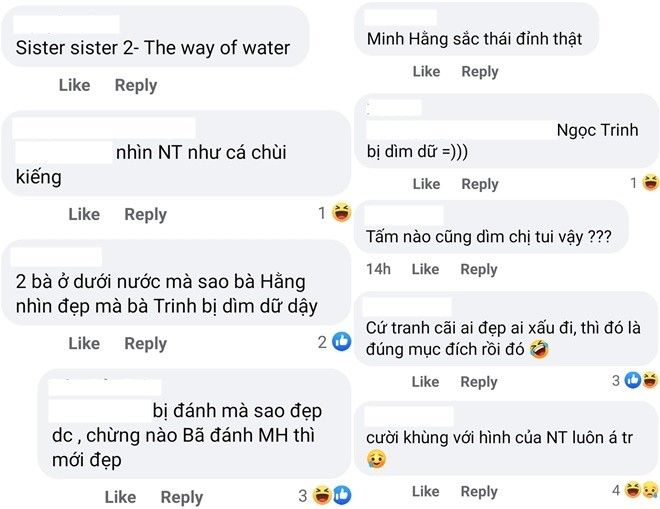Viewport: 660px width, 509px height.
Task: Like the 'Minh Hằng sắc thái đỉnh thật' comment
Action: tap(426, 71)
